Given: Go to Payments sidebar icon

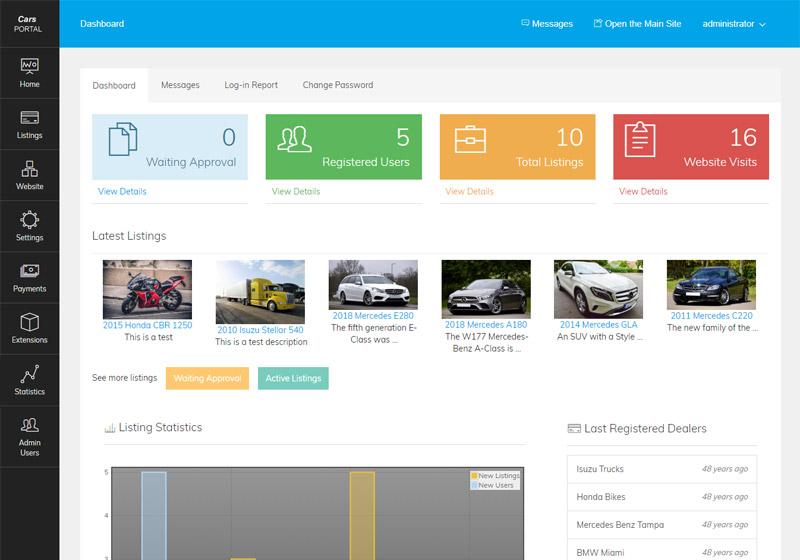Looking at the screenshot, I should tap(29, 271).
